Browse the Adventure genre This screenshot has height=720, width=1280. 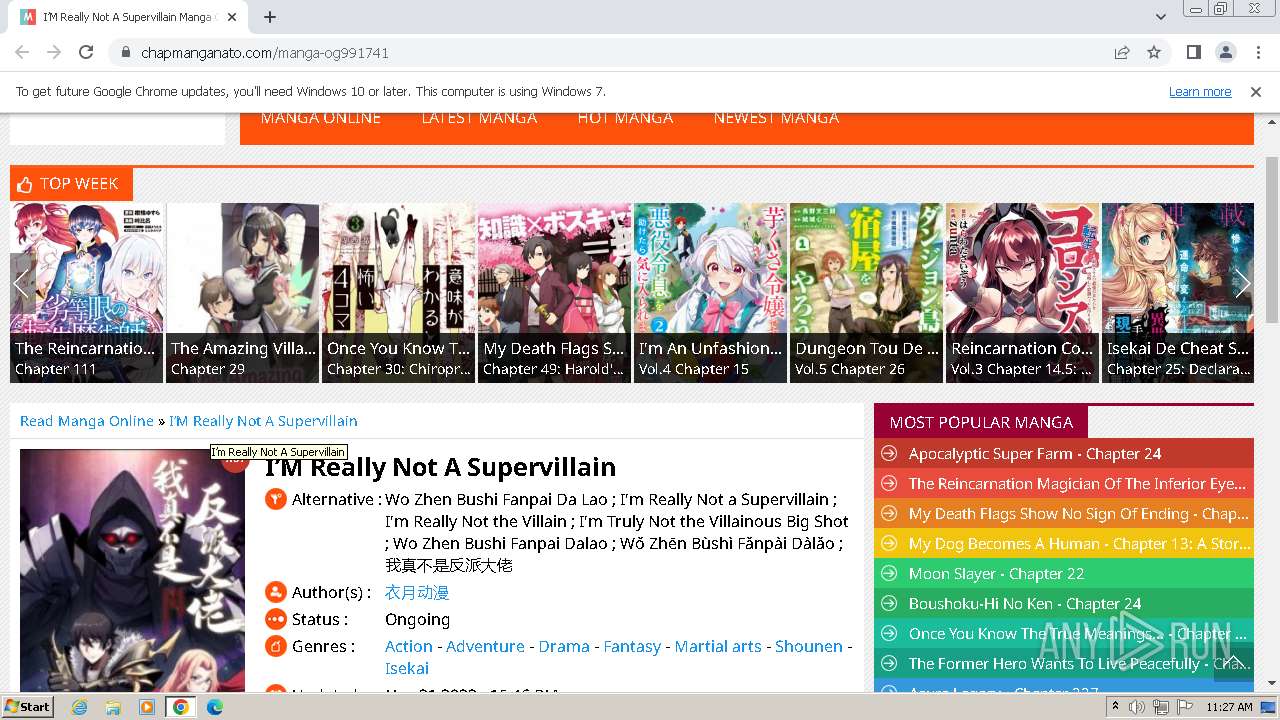click(x=485, y=647)
